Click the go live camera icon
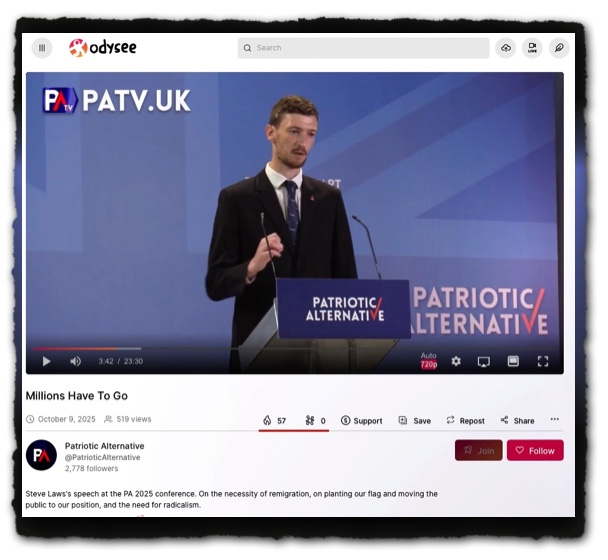 pos(533,48)
